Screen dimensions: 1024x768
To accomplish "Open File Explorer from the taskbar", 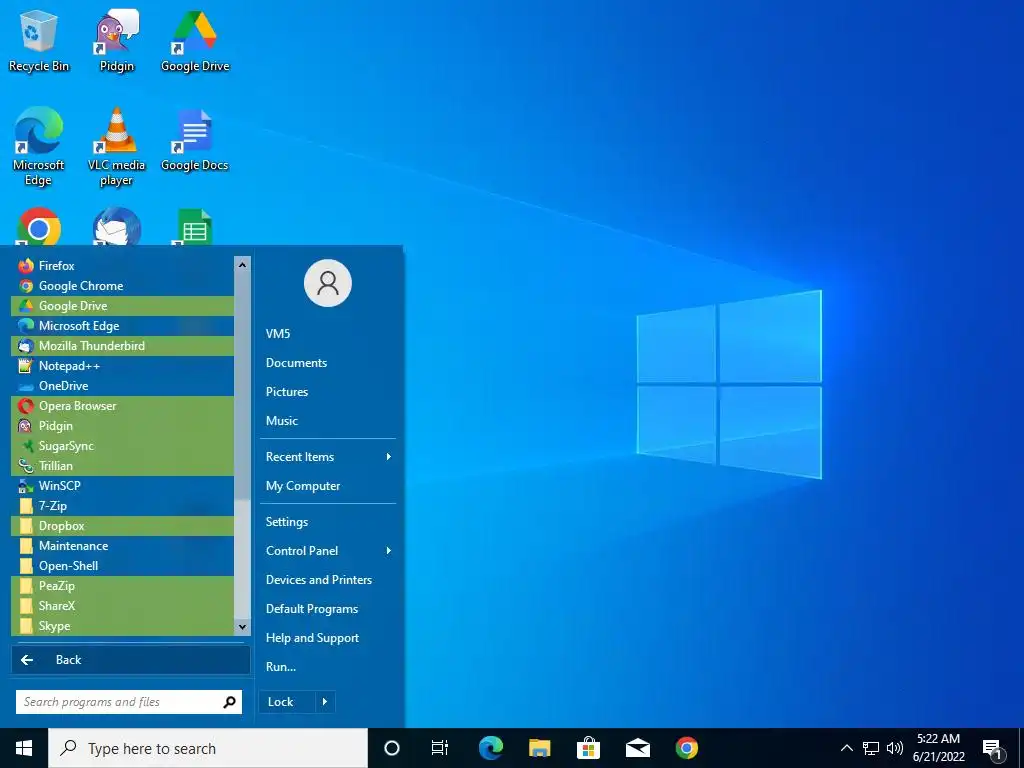I will tap(539, 748).
